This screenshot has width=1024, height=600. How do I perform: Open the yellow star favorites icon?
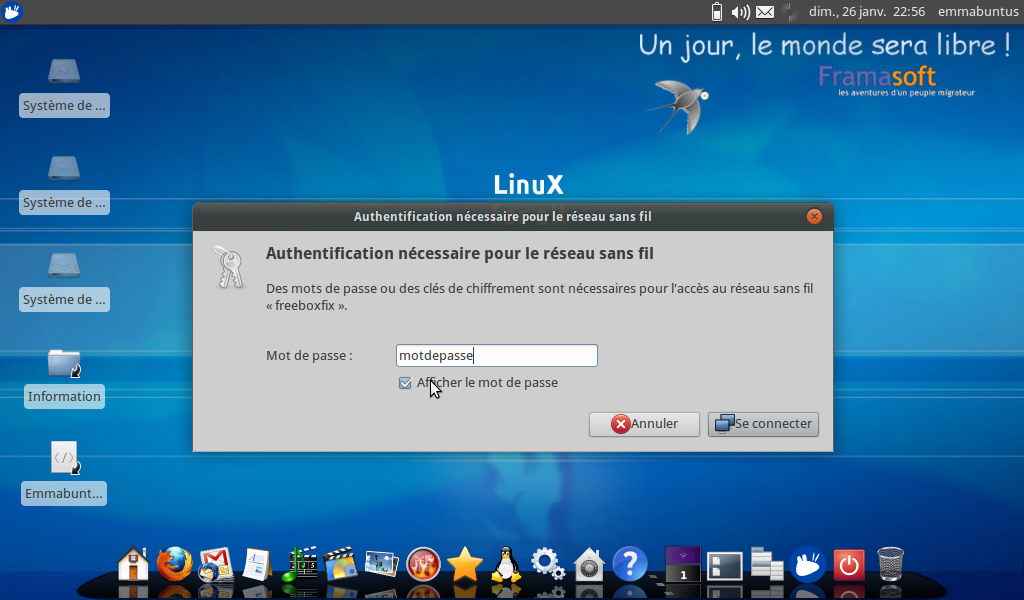tap(465, 565)
